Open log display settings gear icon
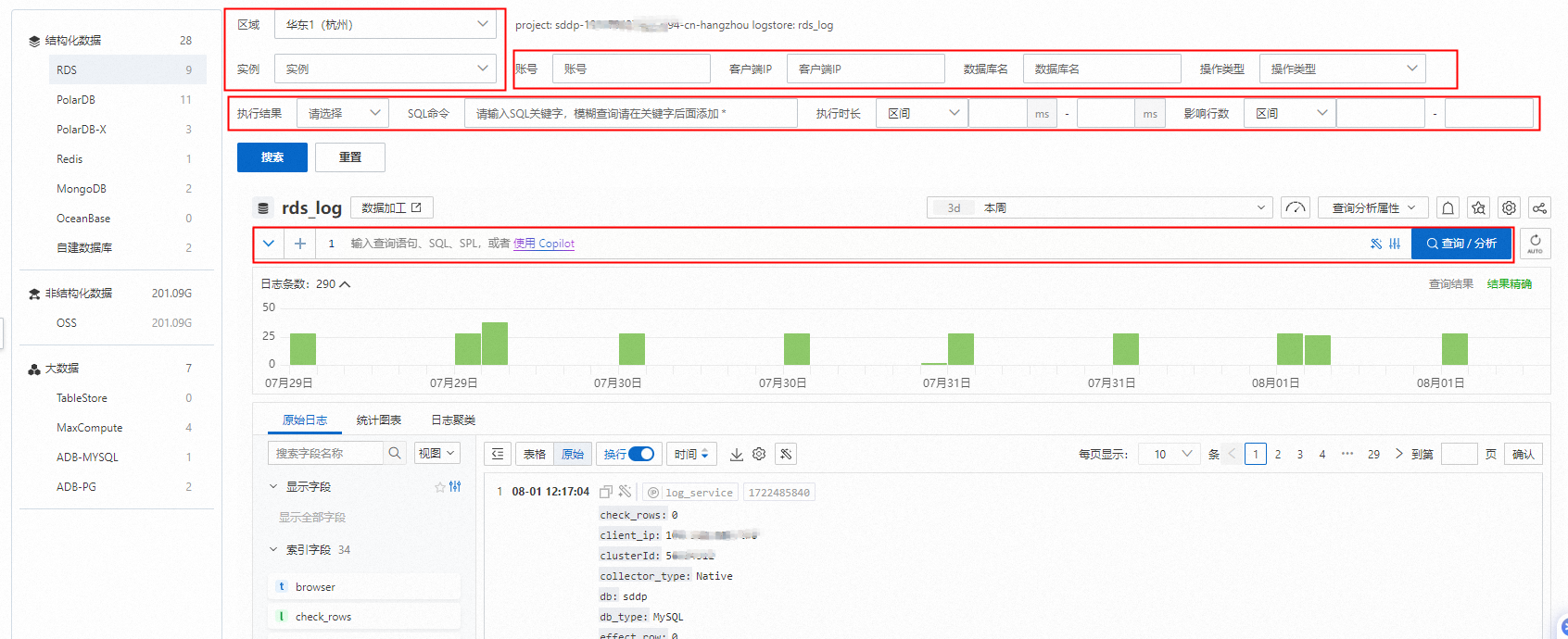This screenshot has height=639, width=1568. pos(759,454)
